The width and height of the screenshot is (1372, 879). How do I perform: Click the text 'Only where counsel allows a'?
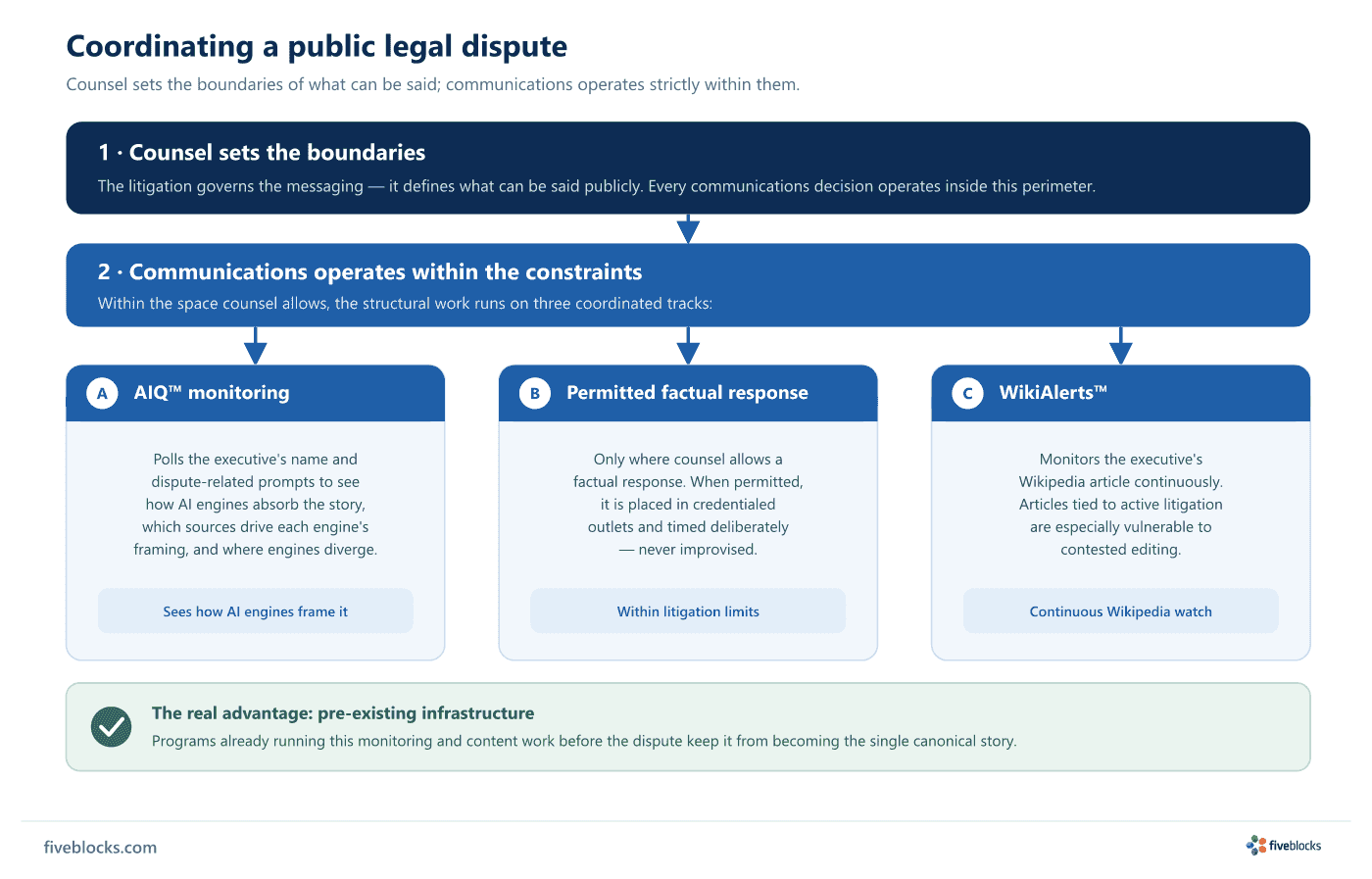coord(688,460)
